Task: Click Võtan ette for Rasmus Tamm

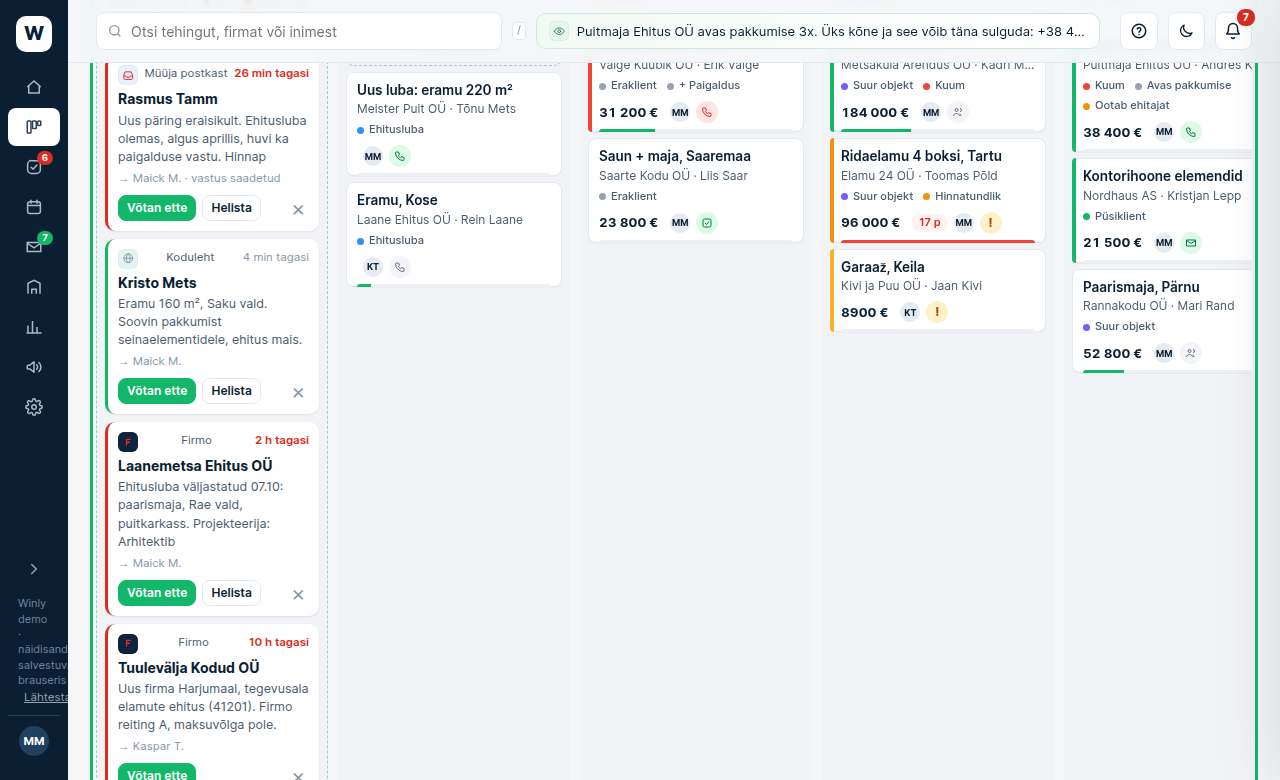Action: [x=157, y=208]
